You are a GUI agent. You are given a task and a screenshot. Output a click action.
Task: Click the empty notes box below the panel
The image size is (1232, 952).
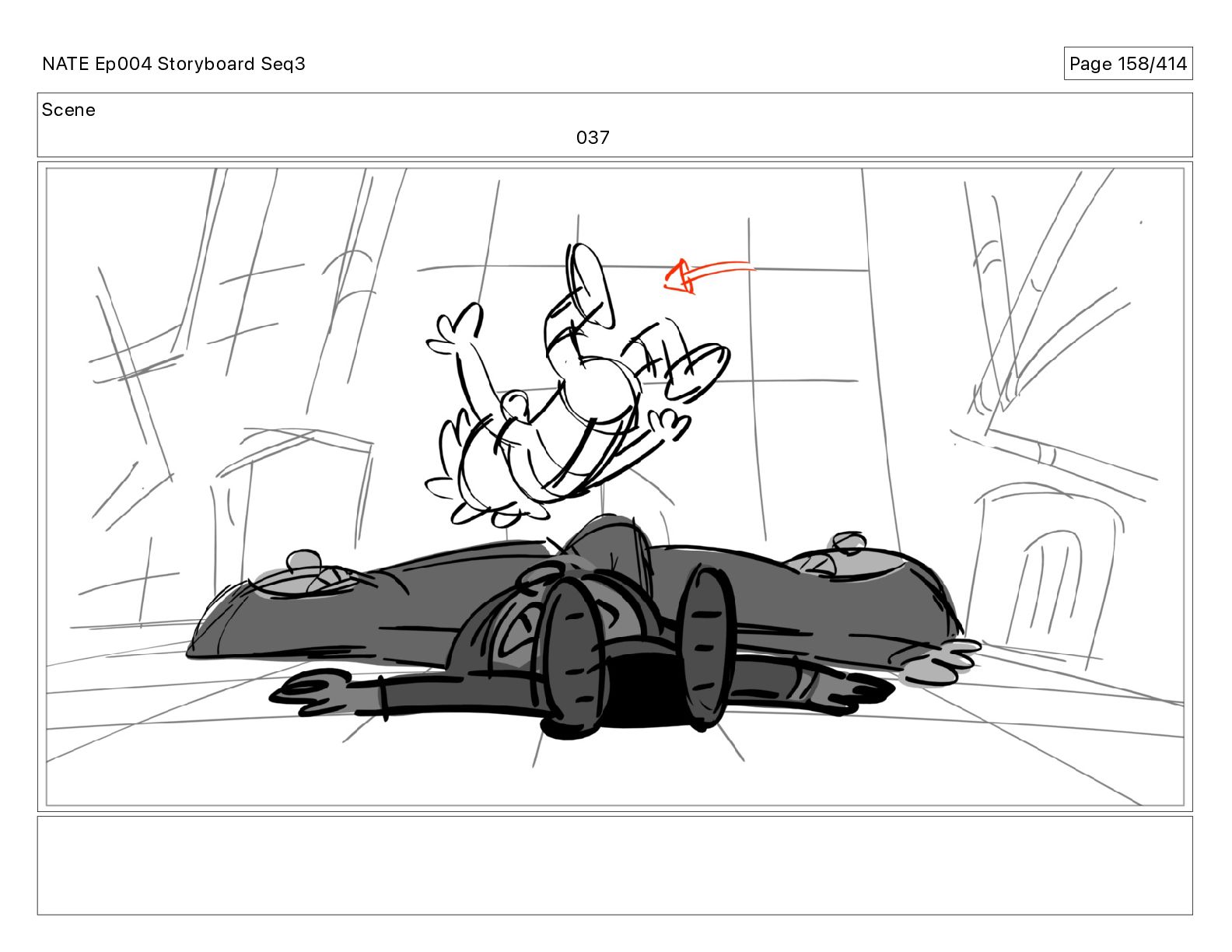614,865
